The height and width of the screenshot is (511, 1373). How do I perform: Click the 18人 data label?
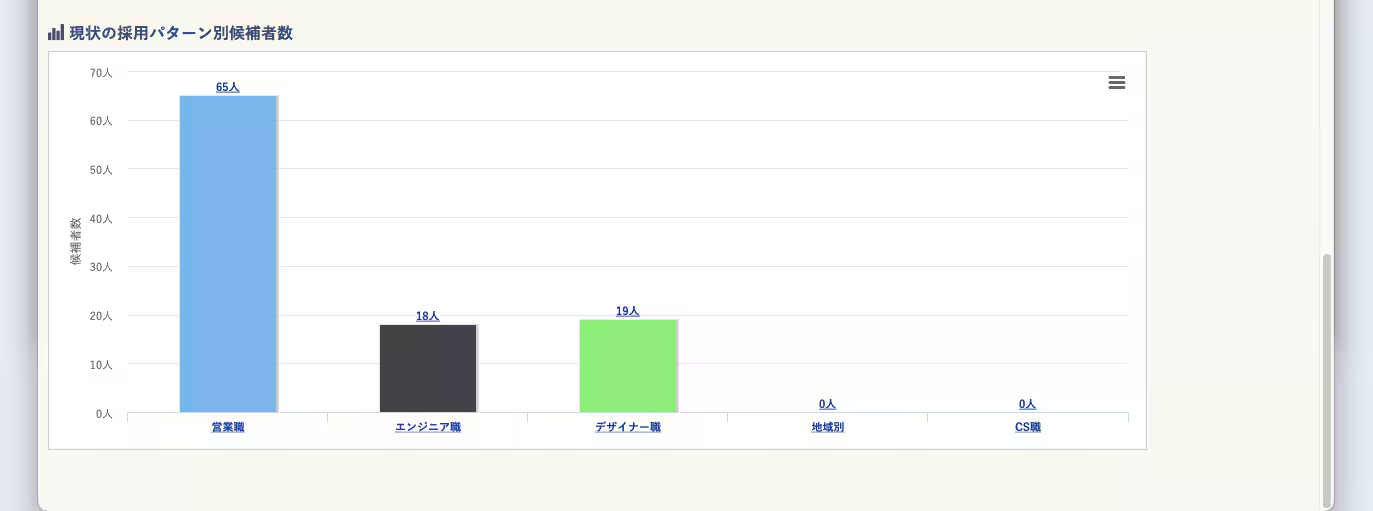tap(428, 316)
